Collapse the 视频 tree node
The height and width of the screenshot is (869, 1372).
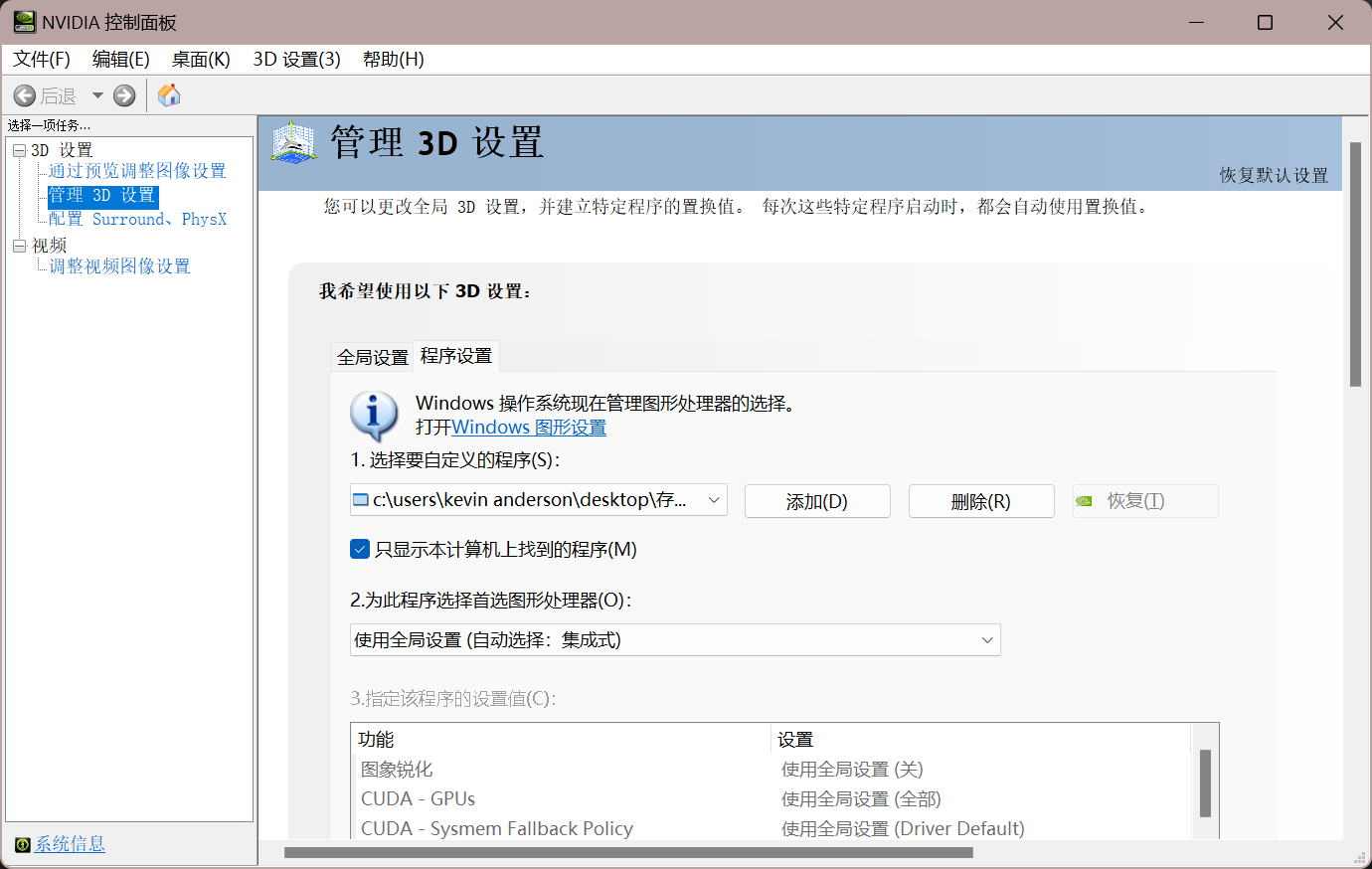point(19,246)
